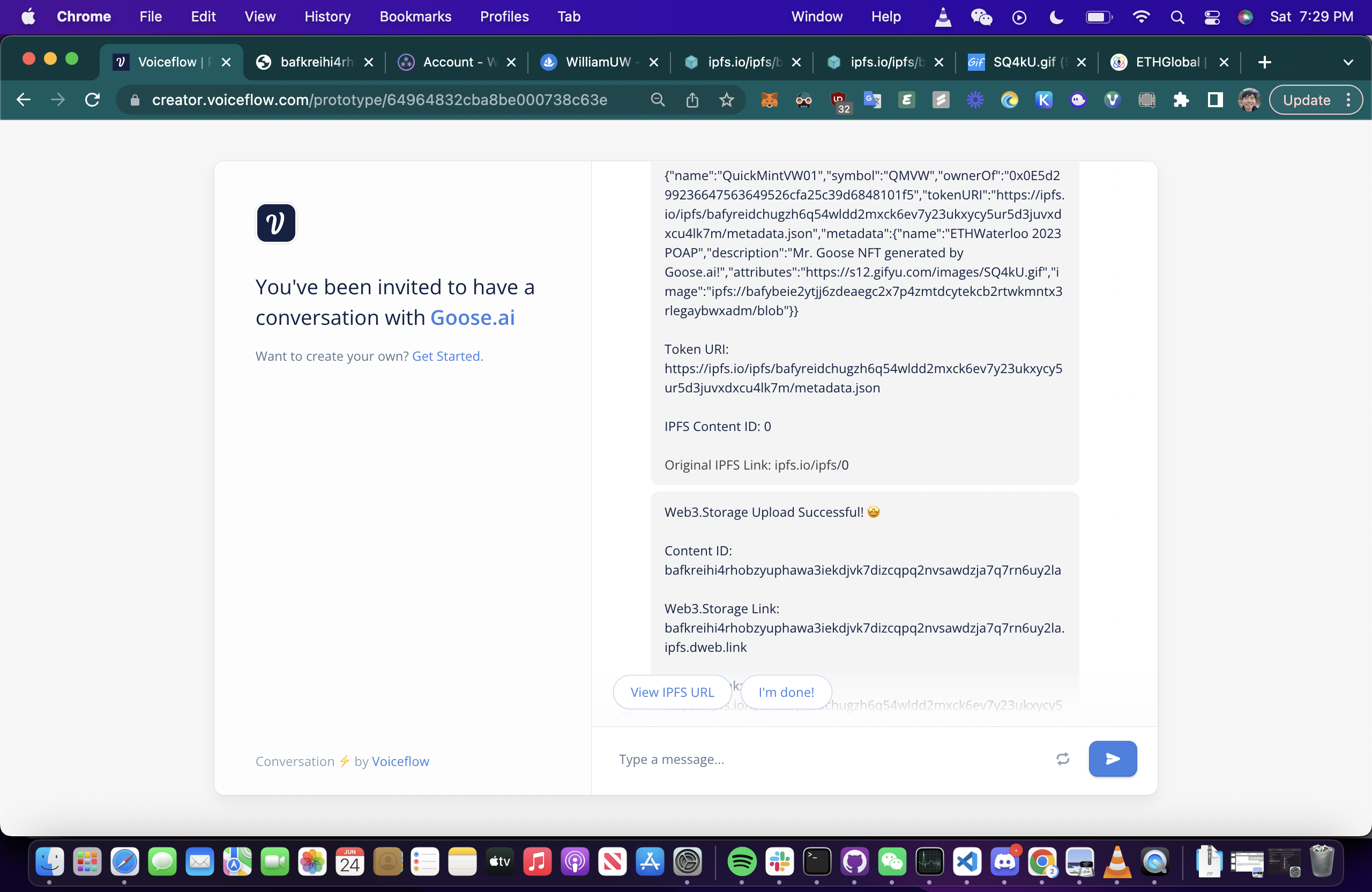The height and width of the screenshot is (892, 1372).
Task: Switch to the Account tab
Action: pos(456,62)
